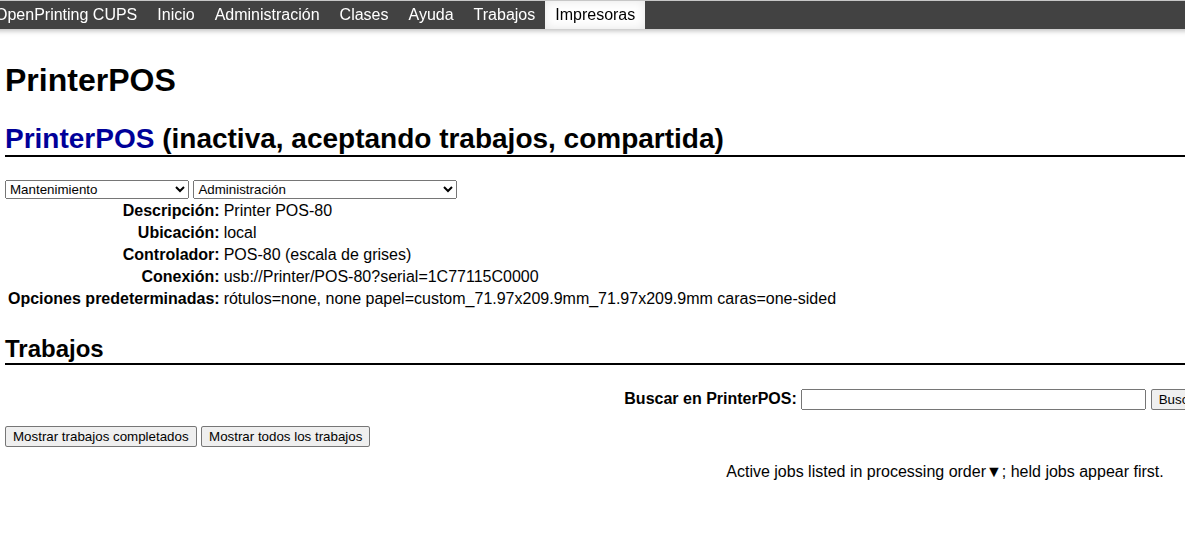Click the Opciones predeterminadas label
The width and height of the screenshot is (1185, 557).
[x=113, y=299]
